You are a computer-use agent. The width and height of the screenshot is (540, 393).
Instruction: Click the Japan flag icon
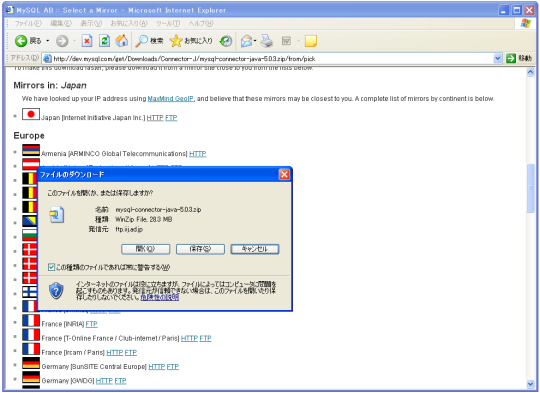[31, 114]
